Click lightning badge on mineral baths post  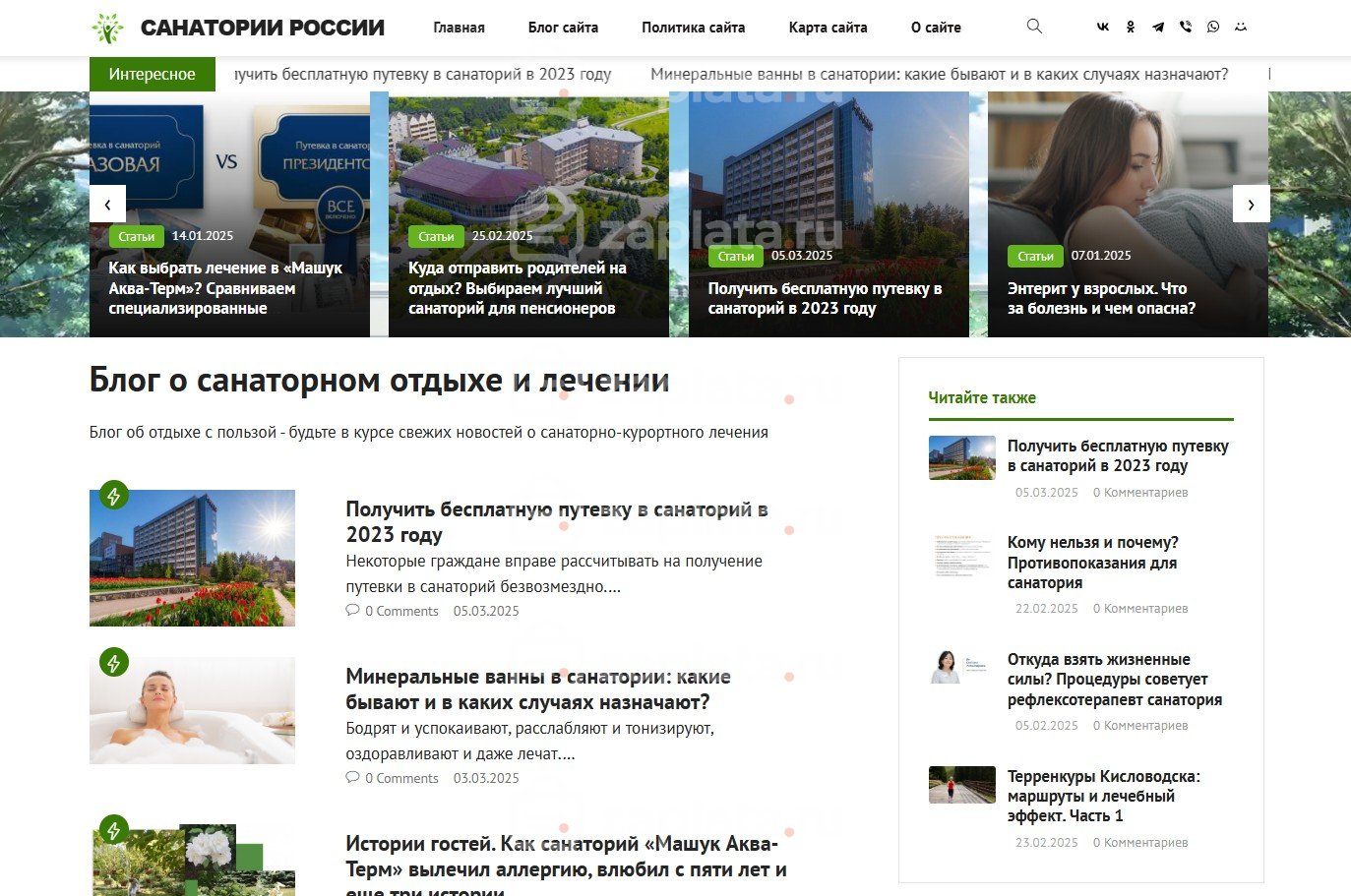click(x=114, y=663)
